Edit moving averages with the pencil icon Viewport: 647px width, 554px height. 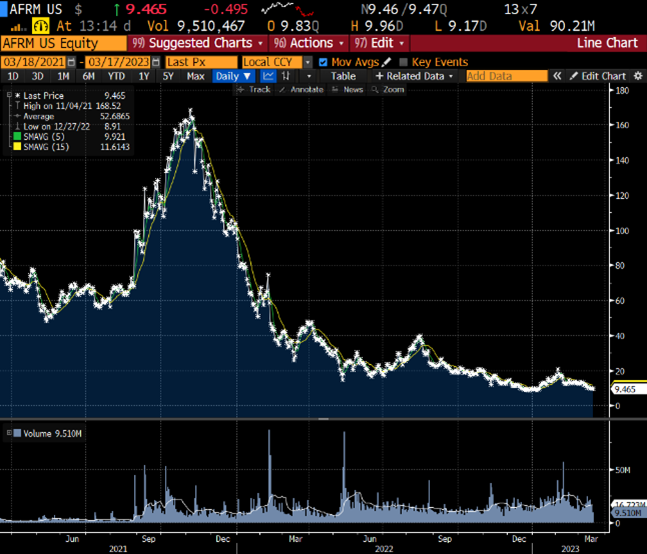[x=386, y=62]
